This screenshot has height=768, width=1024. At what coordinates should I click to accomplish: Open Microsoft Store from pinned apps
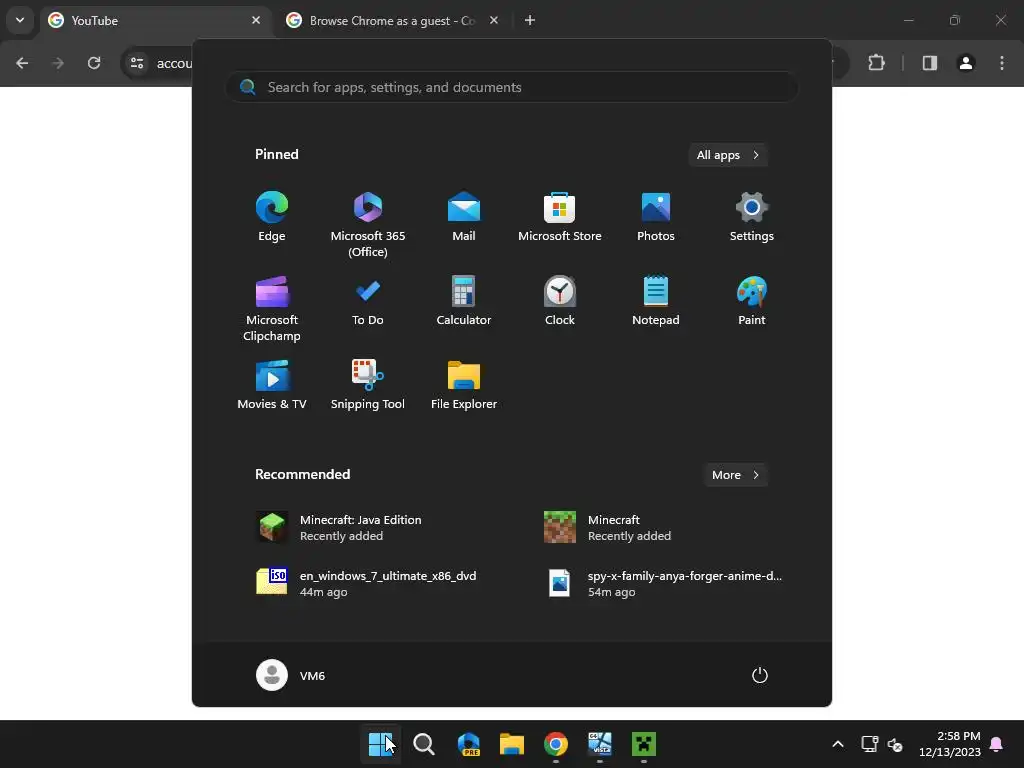point(560,217)
